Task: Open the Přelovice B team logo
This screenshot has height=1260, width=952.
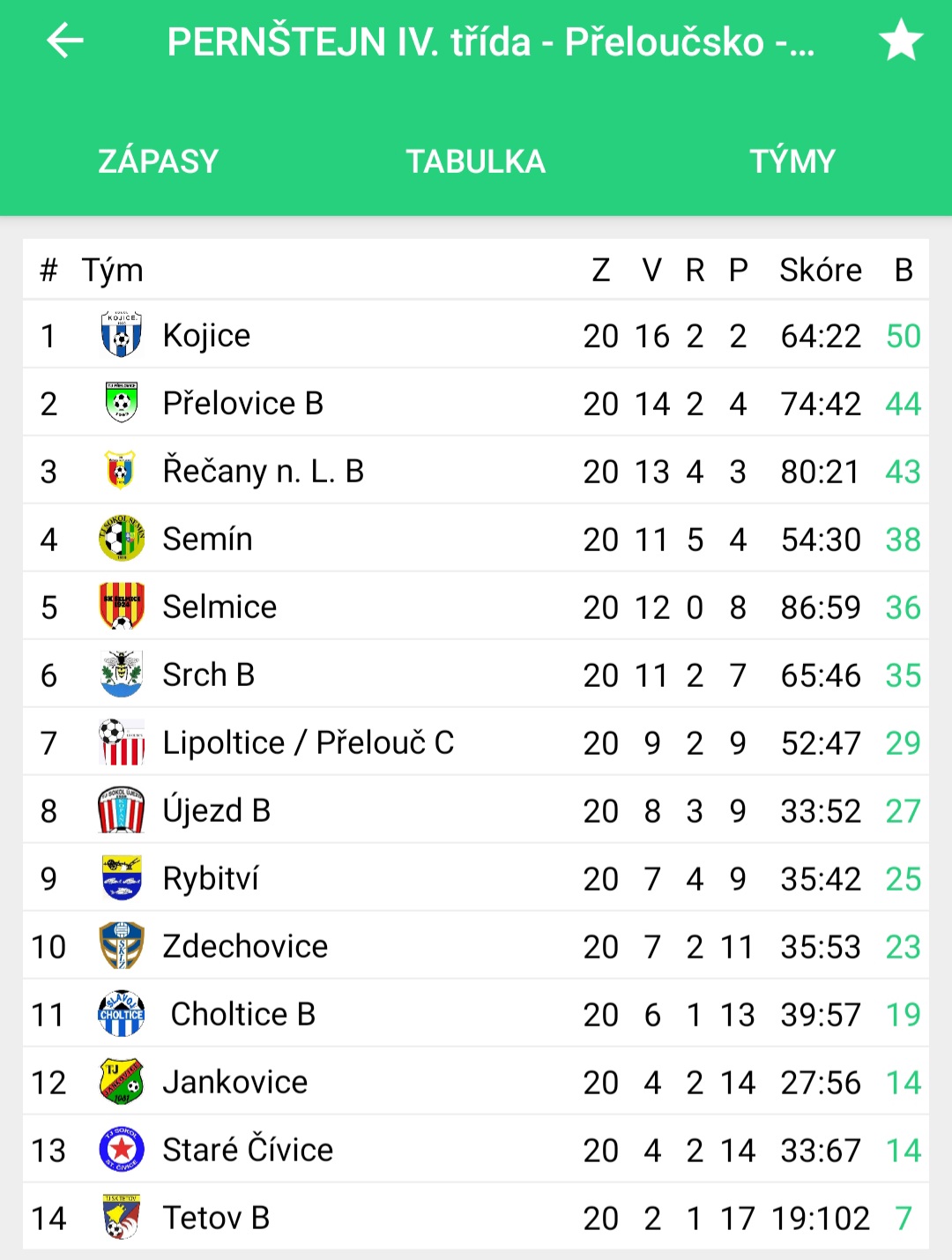Action: tap(122, 402)
